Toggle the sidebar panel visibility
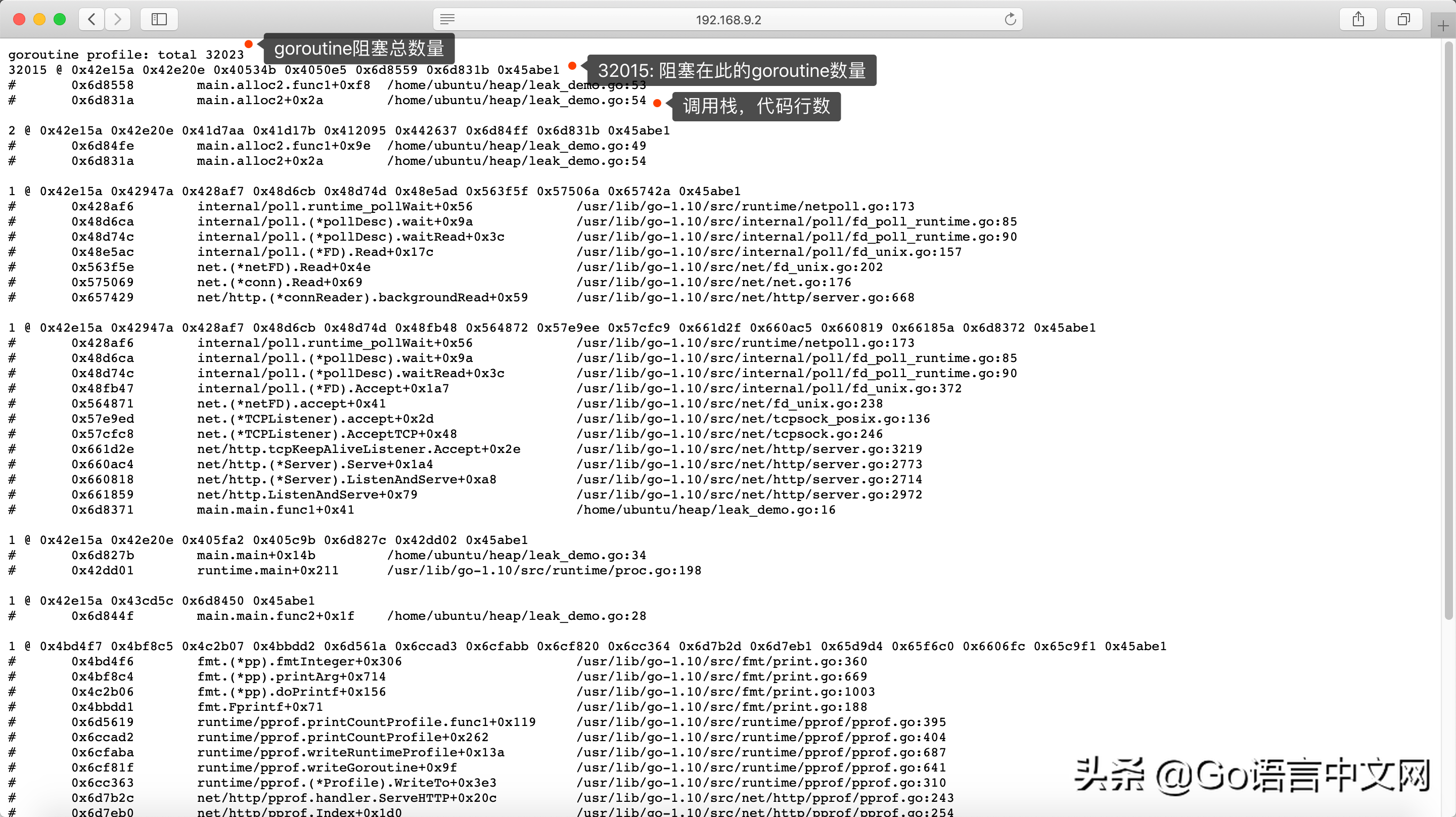The width and height of the screenshot is (1456, 817). 158,19
